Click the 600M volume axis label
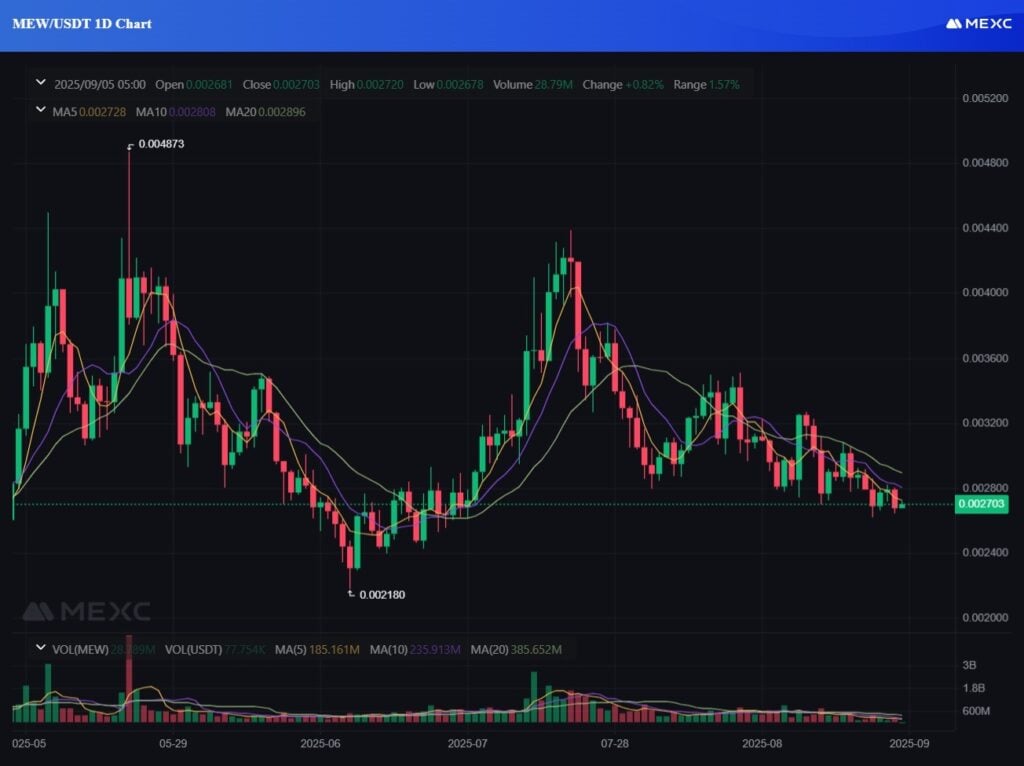1024x766 pixels. coord(976,711)
